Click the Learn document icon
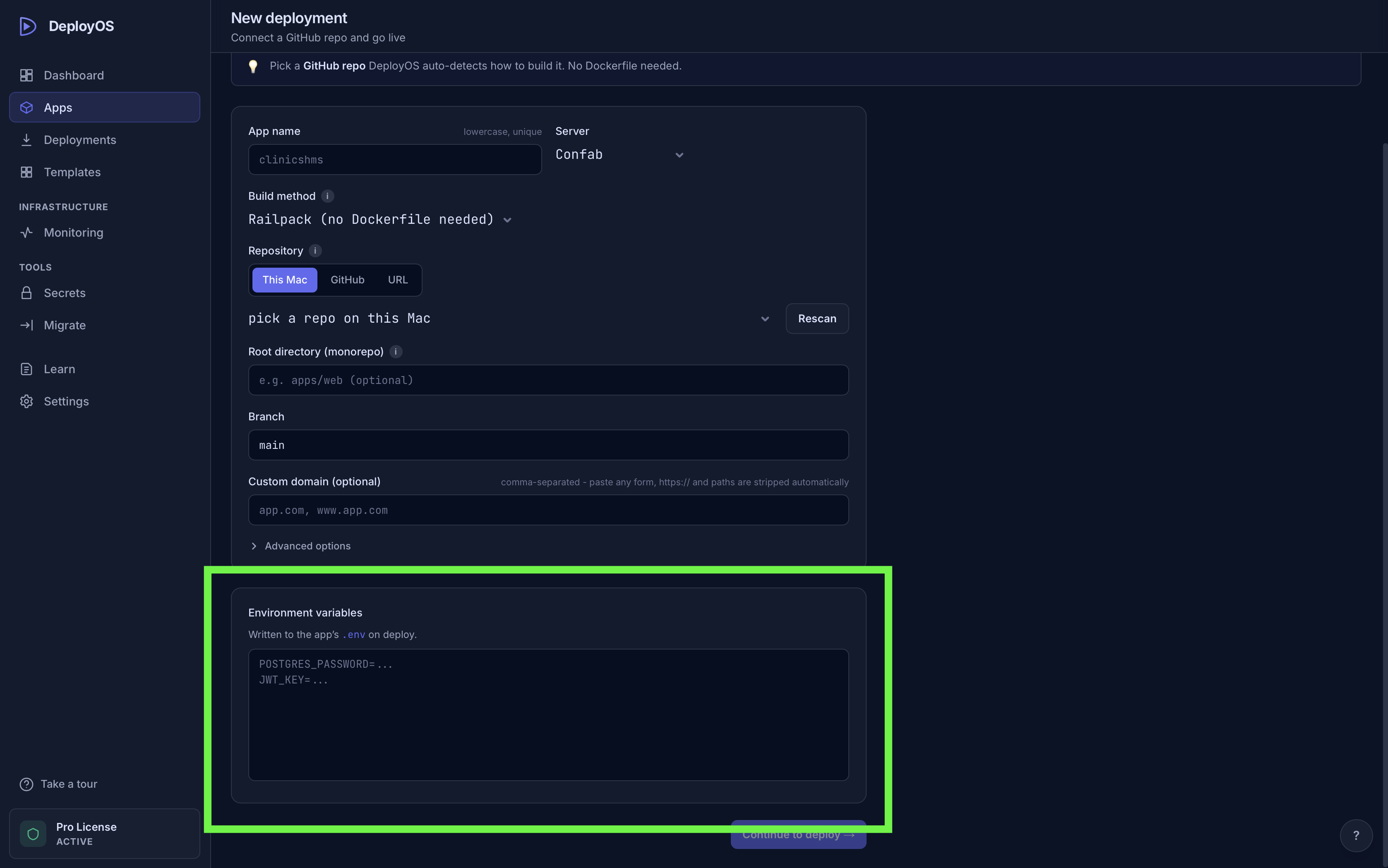 (26, 369)
